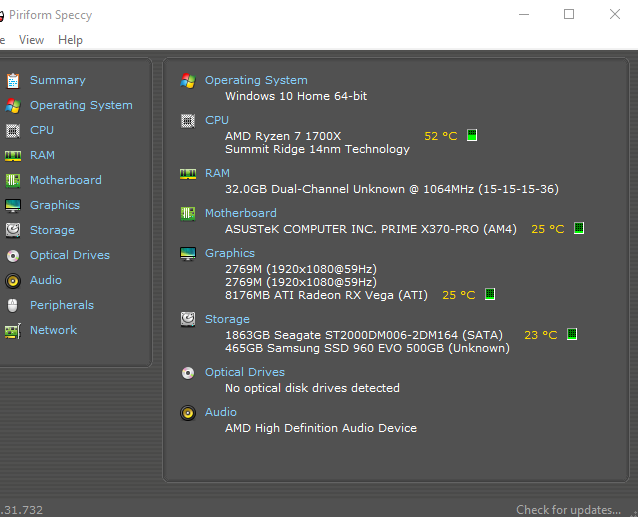Click the Optical Drives disc icon in sidebar
The width and height of the screenshot is (638, 517).
pyautogui.click(x=12, y=255)
